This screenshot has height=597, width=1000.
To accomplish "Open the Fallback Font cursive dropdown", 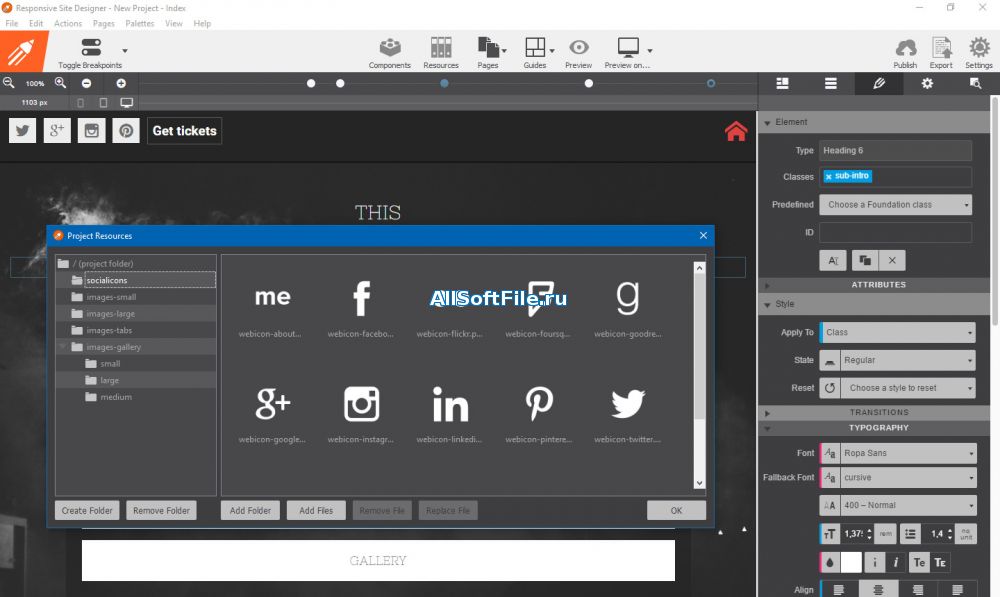I will (908, 477).
